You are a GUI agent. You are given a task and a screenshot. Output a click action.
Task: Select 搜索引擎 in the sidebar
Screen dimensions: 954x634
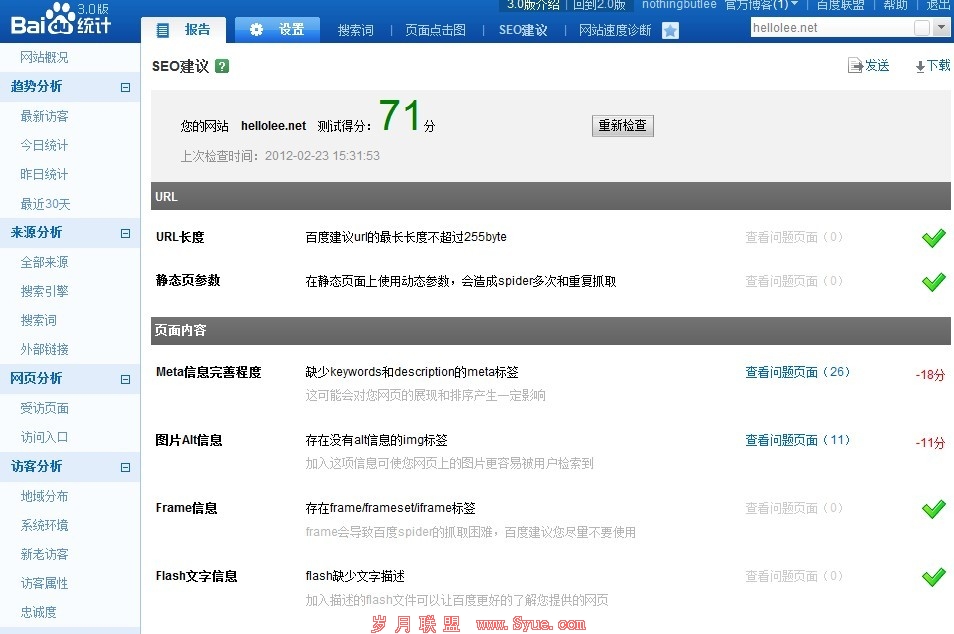[x=44, y=291]
